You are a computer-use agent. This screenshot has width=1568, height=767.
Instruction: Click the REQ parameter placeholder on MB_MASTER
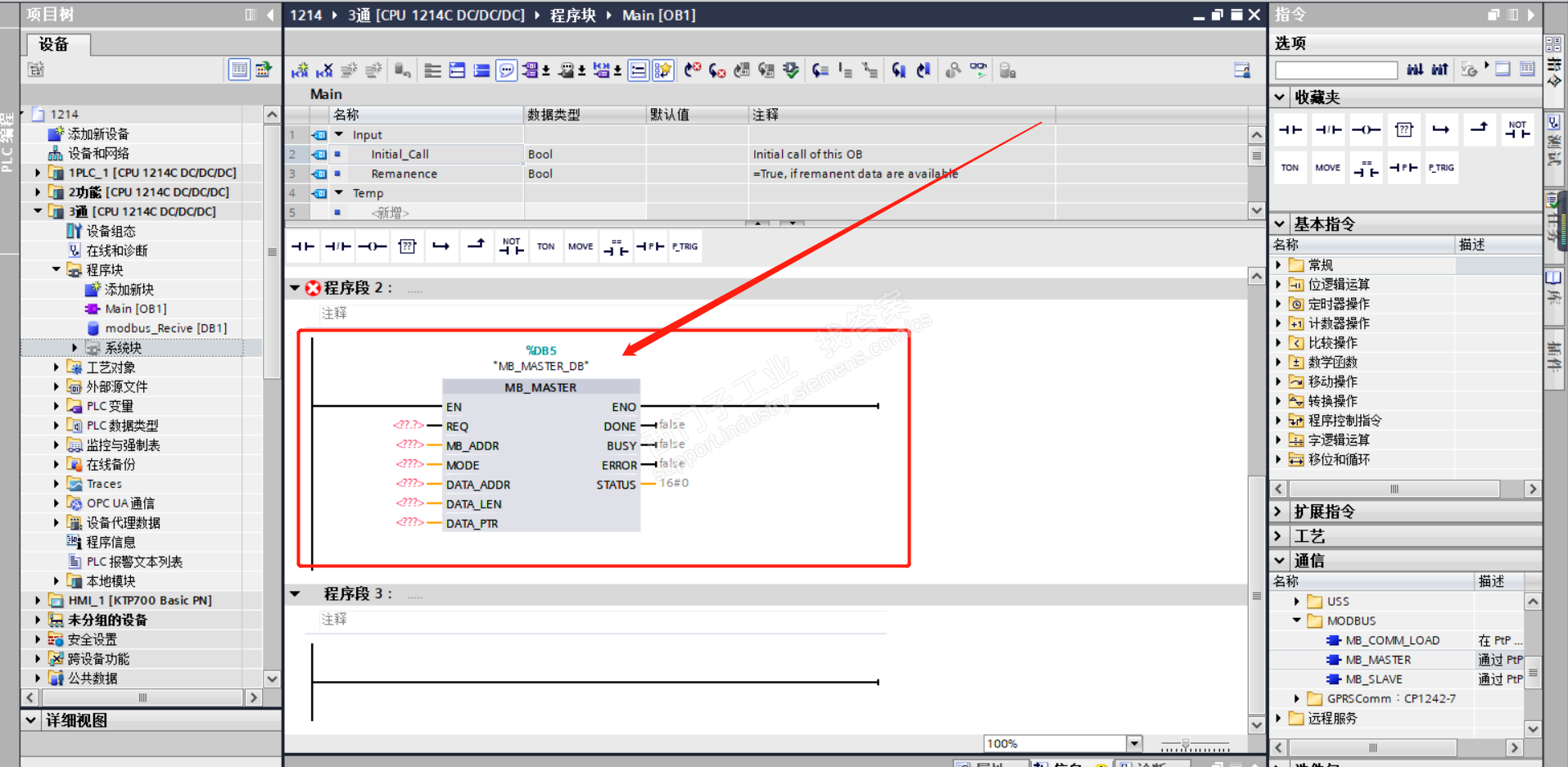(409, 425)
